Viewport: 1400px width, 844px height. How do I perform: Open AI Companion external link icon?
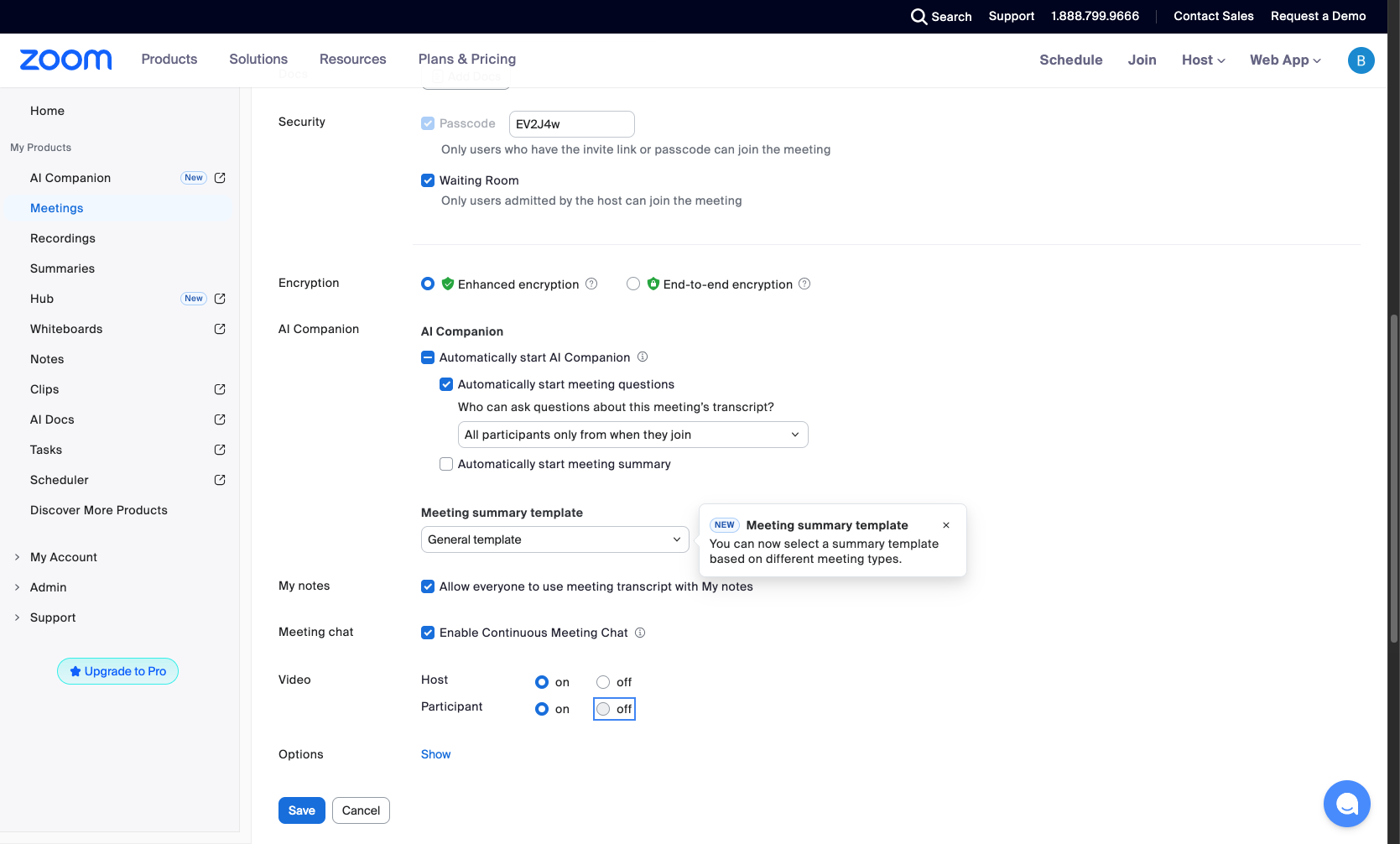point(220,178)
